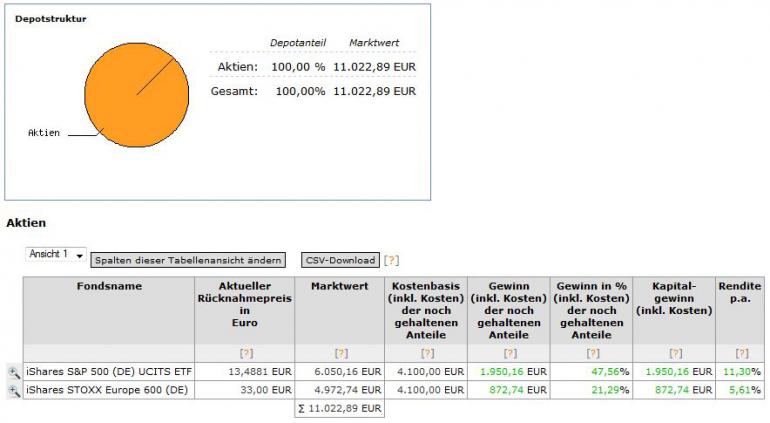
Task: Select iShares S&P 500 (DE) UCITS ETF name
Action: pyautogui.click(x=95, y=372)
